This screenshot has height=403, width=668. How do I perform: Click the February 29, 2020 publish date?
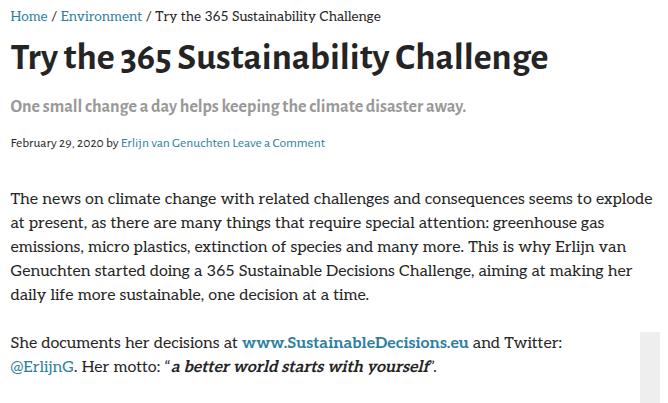pos(57,143)
